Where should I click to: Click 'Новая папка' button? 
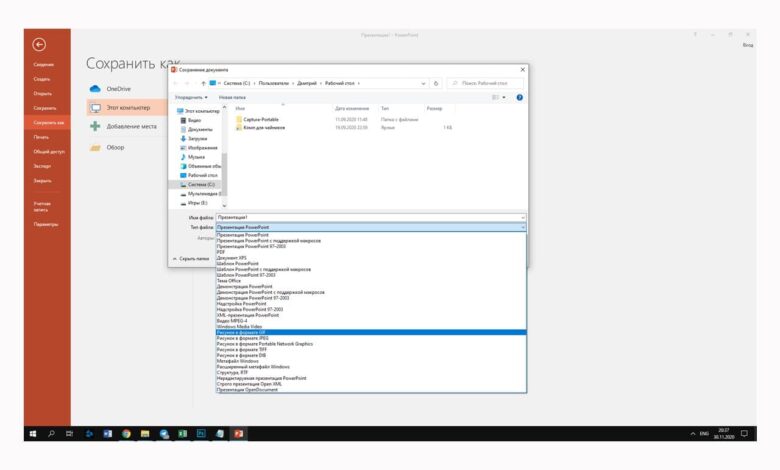coord(232,97)
